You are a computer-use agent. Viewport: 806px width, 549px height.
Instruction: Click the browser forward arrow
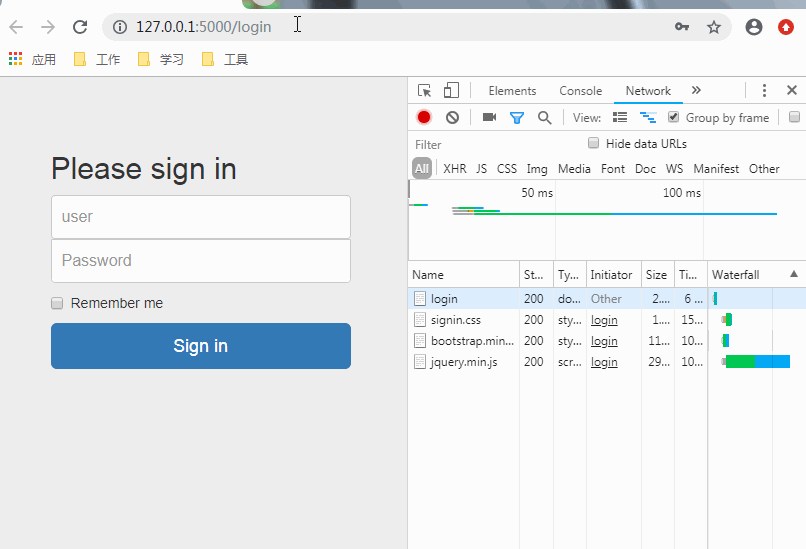(x=48, y=27)
